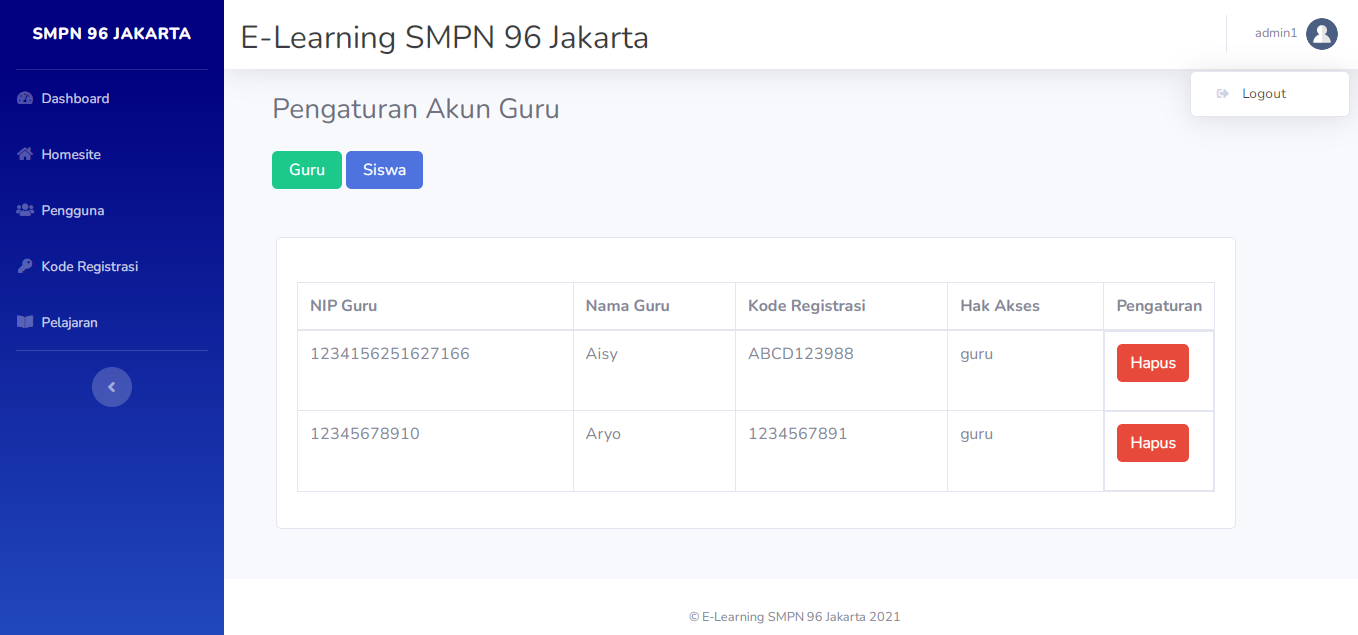Click the logout arrow icon in dropdown

coord(1222,94)
